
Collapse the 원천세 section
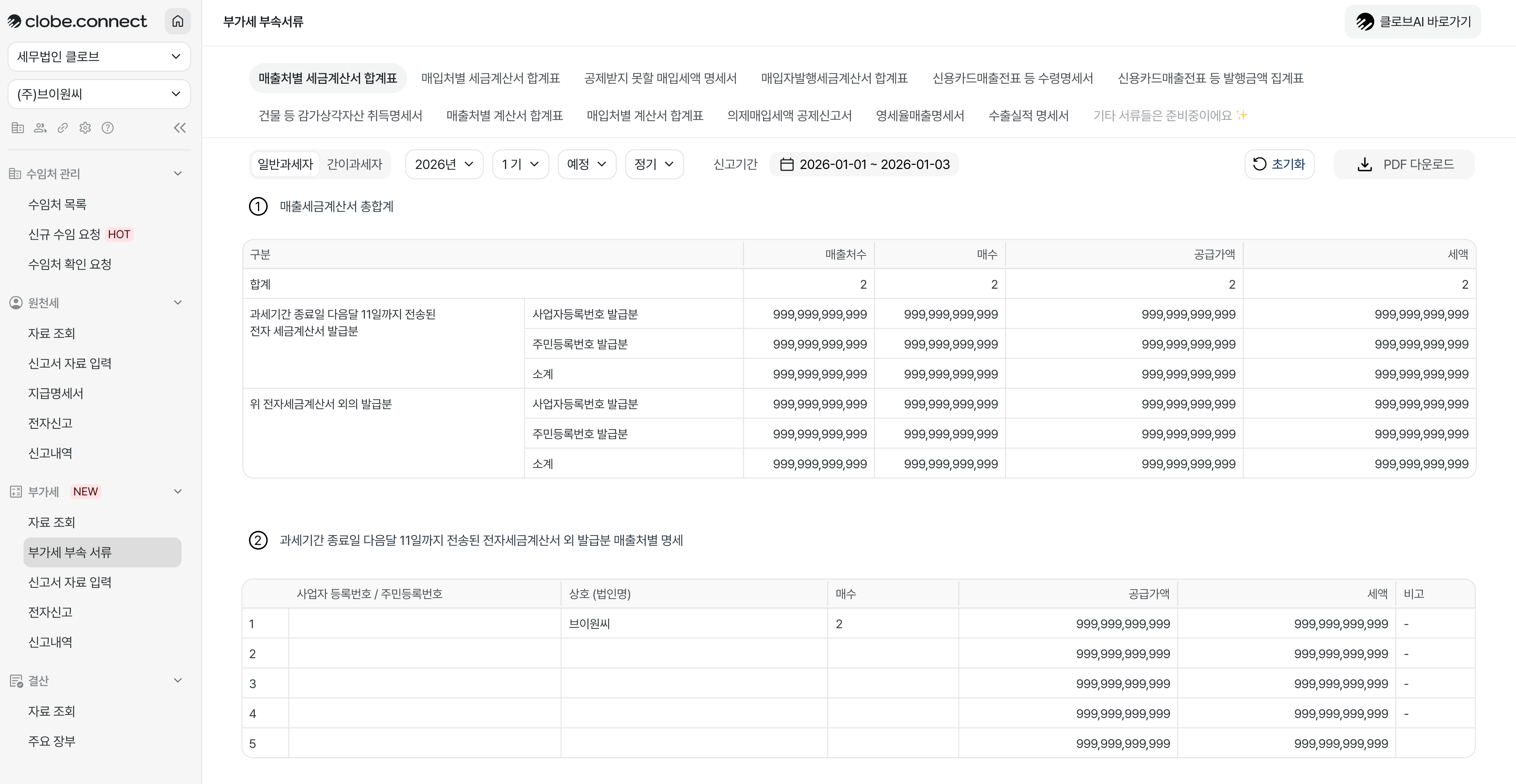pos(178,302)
